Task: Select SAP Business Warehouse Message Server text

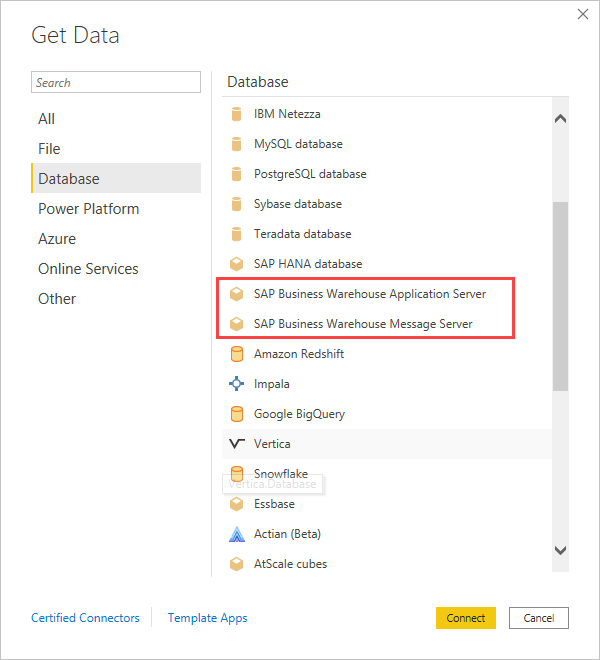Action: coord(363,324)
